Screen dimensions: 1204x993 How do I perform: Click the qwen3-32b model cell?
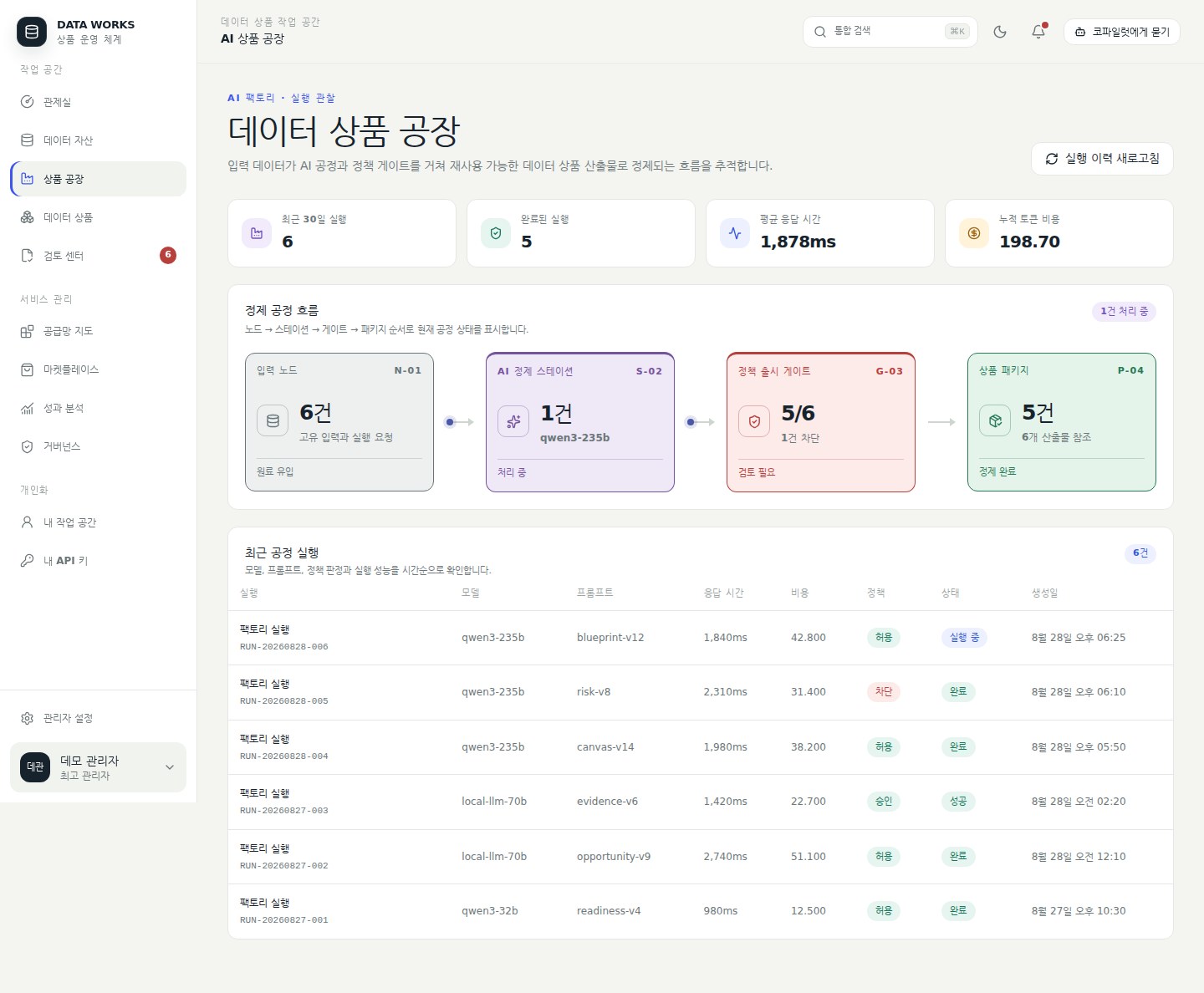point(490,911)
